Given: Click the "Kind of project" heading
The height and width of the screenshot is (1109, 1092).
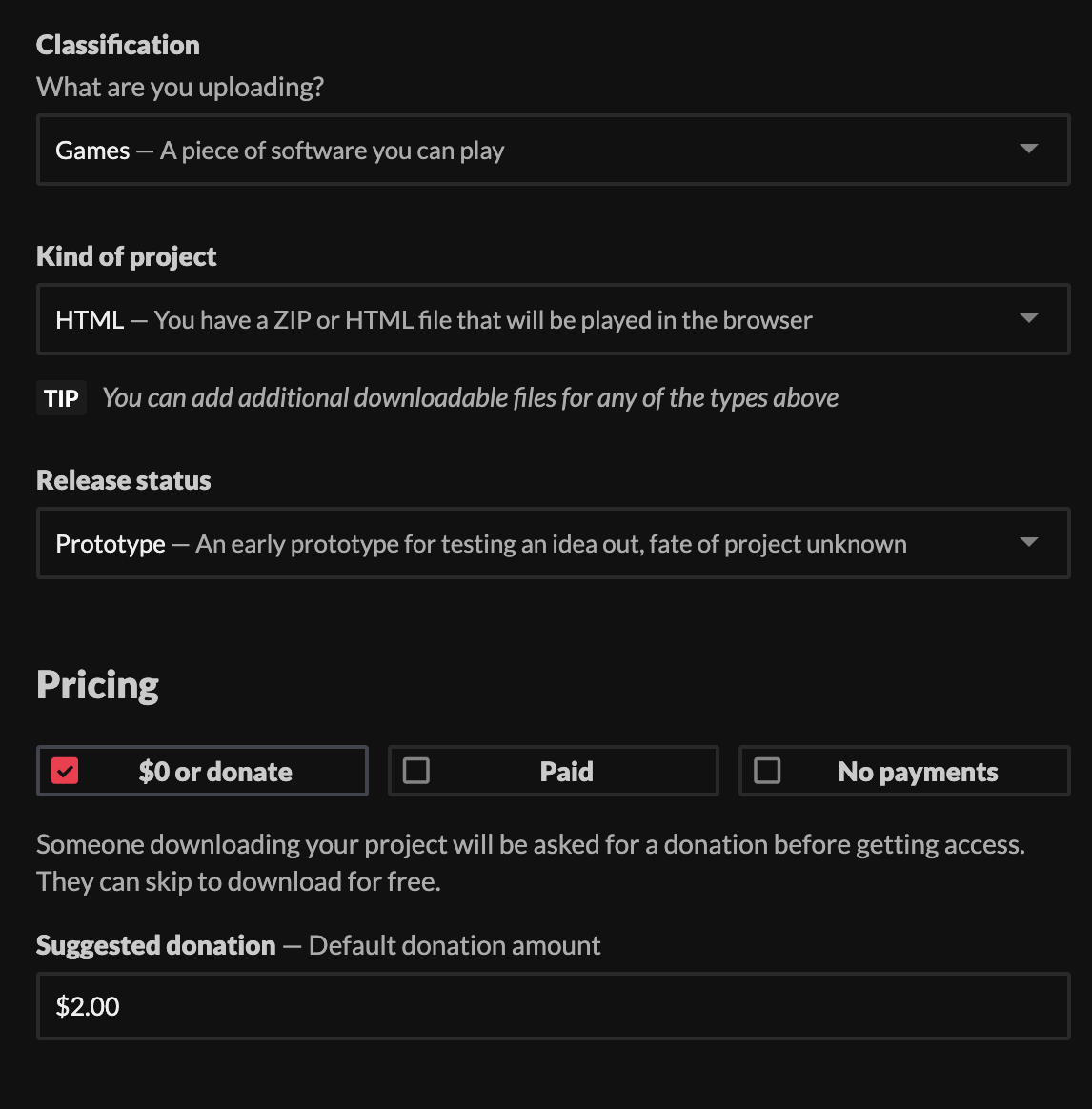Looking at the screenshot, I should pos(127,256).
